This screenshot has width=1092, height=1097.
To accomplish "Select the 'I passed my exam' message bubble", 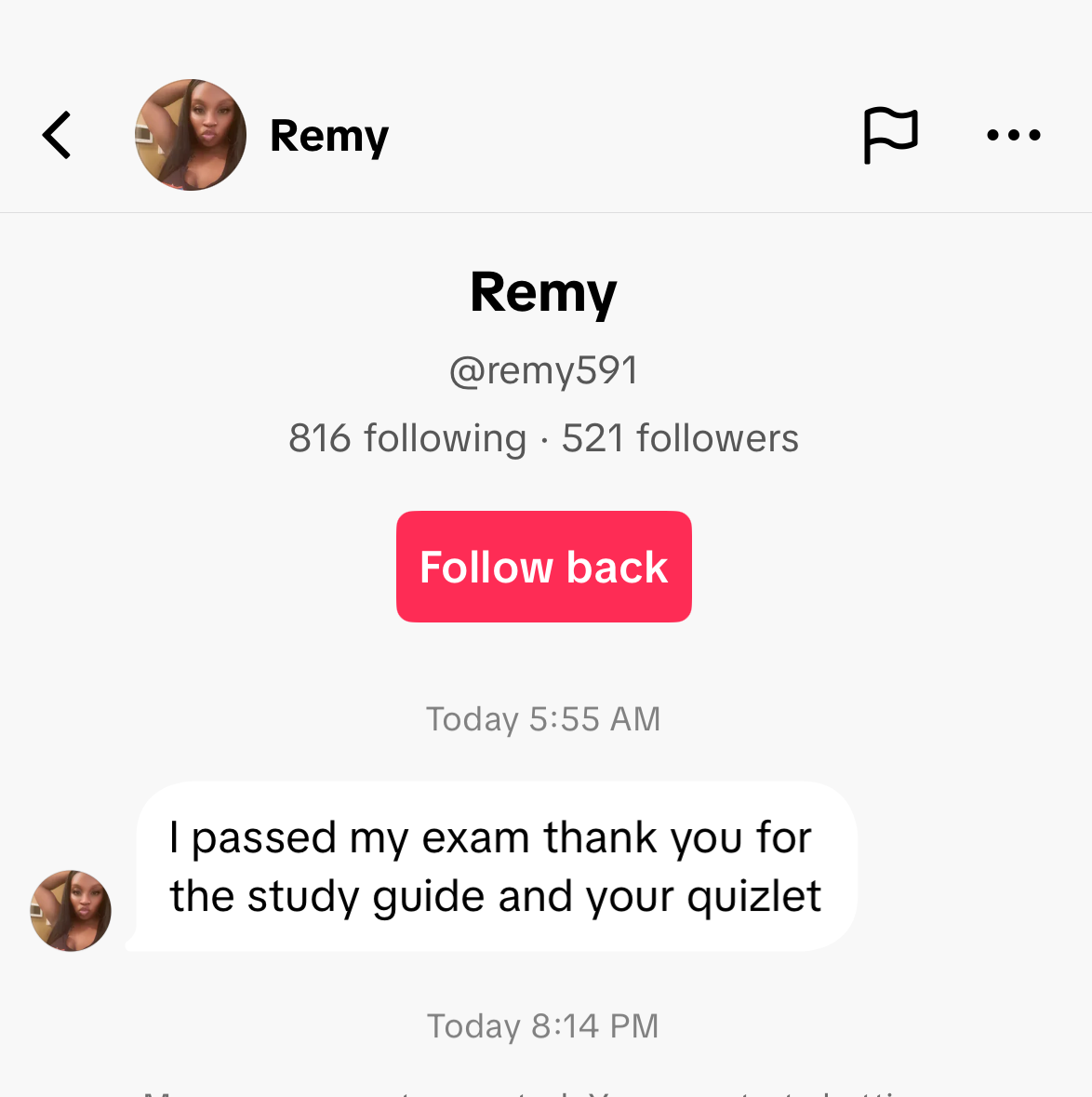I will pyautogui.click(x=496, y=866).
